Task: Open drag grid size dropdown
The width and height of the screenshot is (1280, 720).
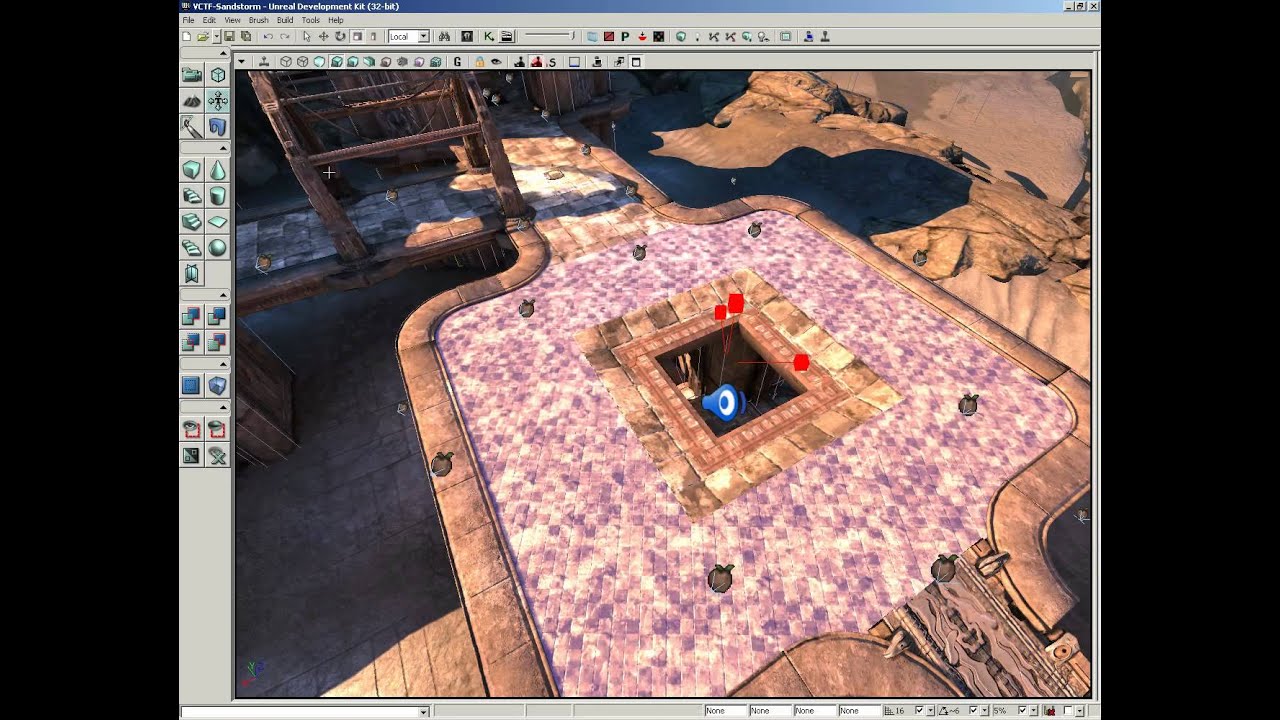Action: pyautogui.click(x=932, y=711)
